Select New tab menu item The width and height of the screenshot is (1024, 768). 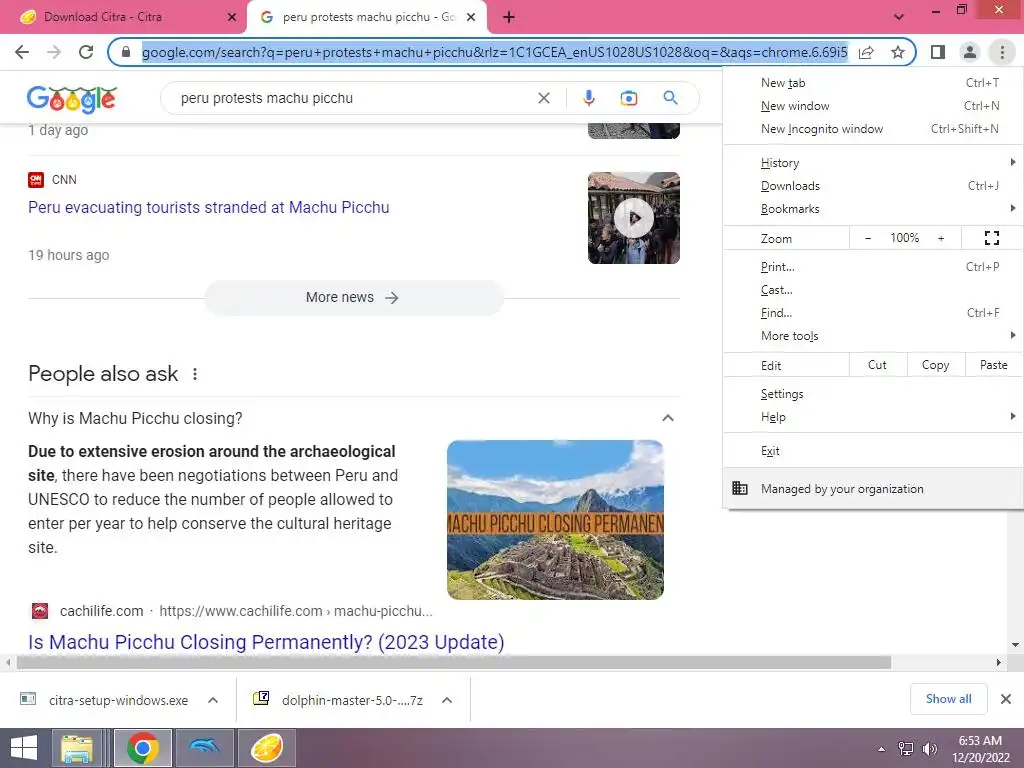872,83
